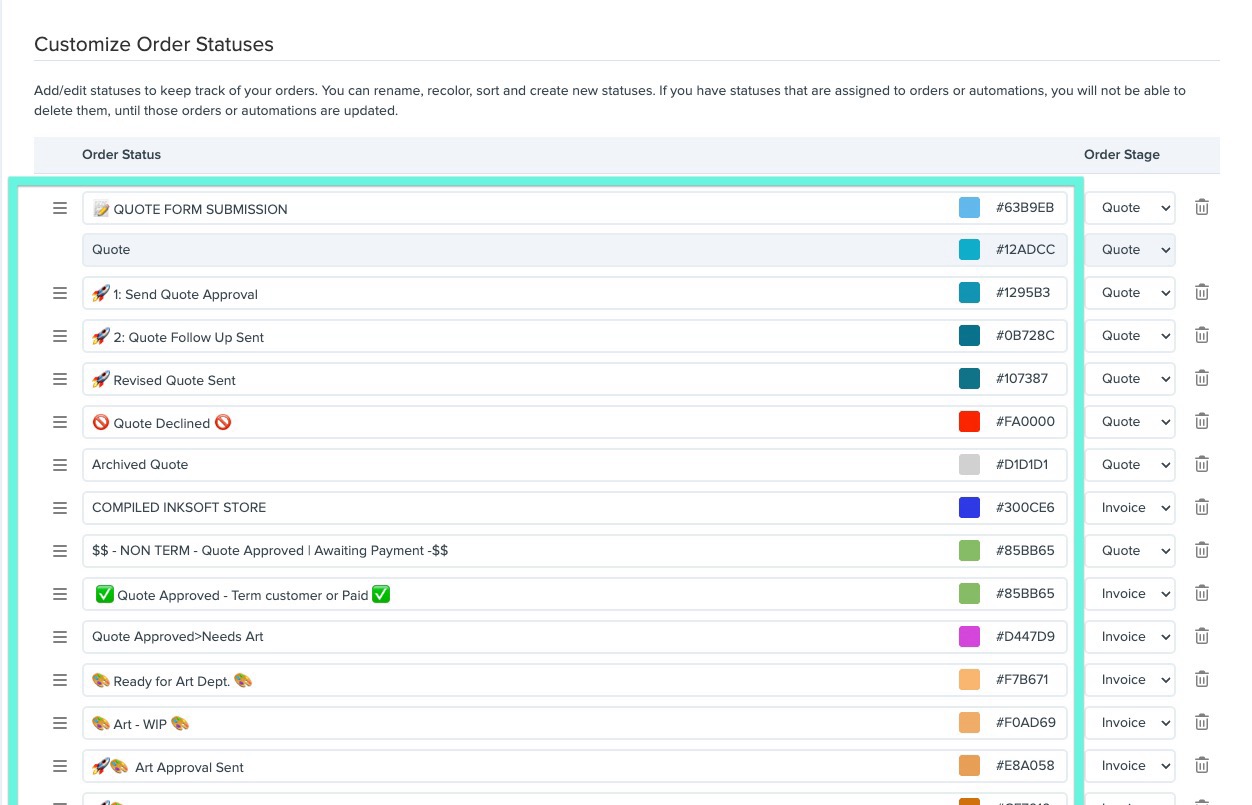1252x805 pixels.
Task: Edit hex value #0B728C
Action: click(x=1025, y=336)
